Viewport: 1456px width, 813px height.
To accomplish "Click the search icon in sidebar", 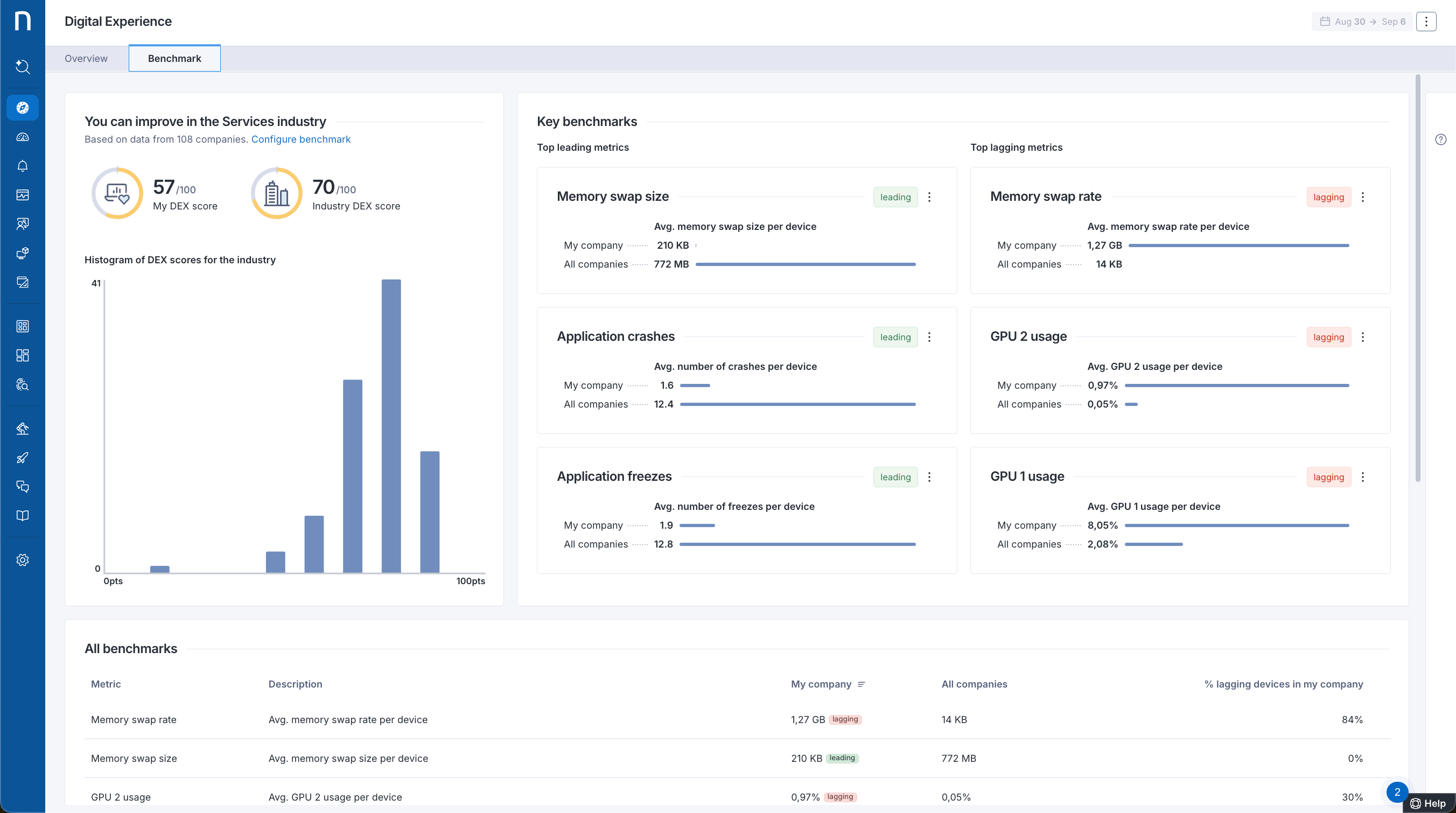I will (22, 67).
